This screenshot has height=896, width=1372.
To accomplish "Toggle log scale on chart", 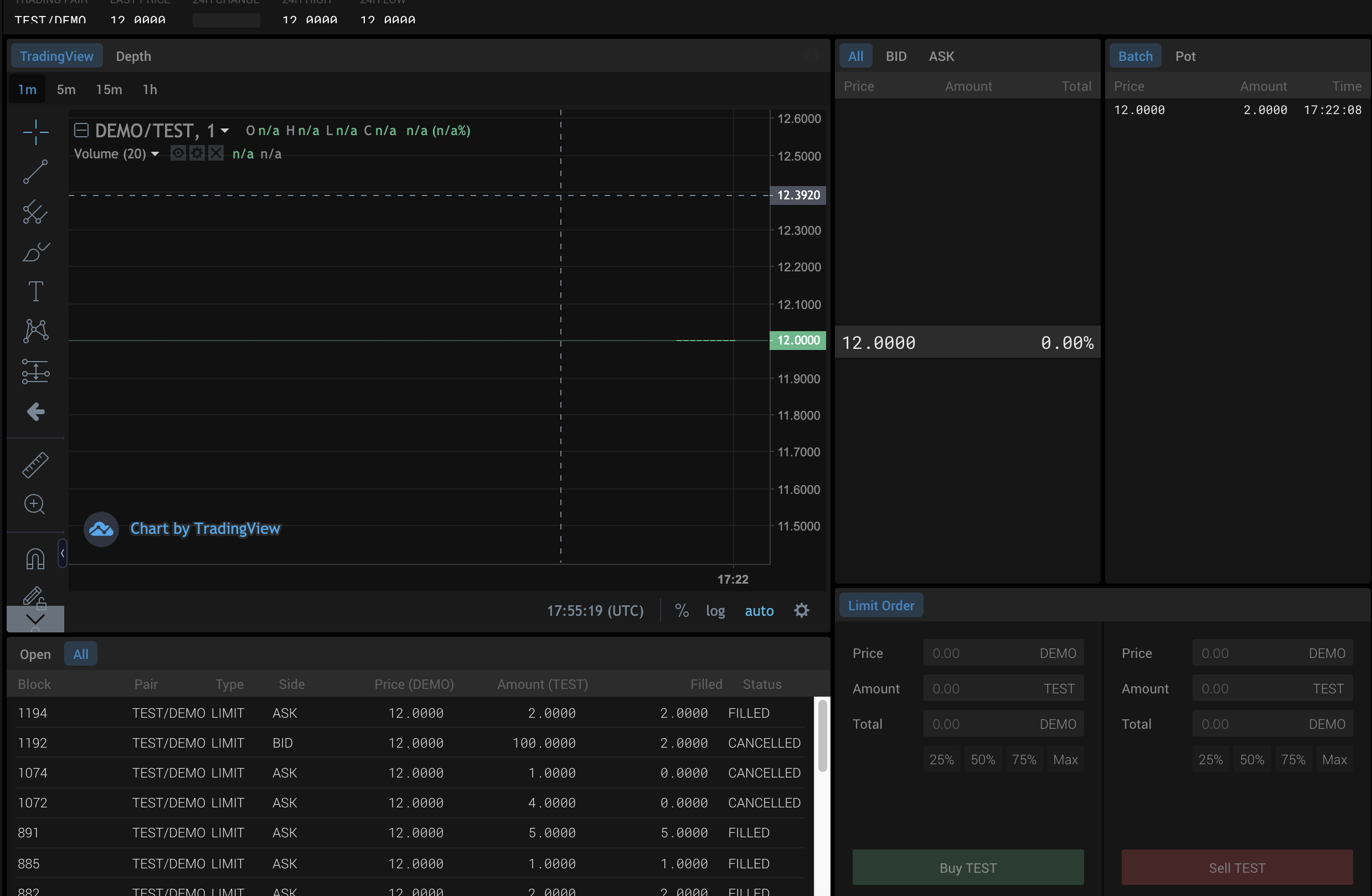I will click(715, 611).
